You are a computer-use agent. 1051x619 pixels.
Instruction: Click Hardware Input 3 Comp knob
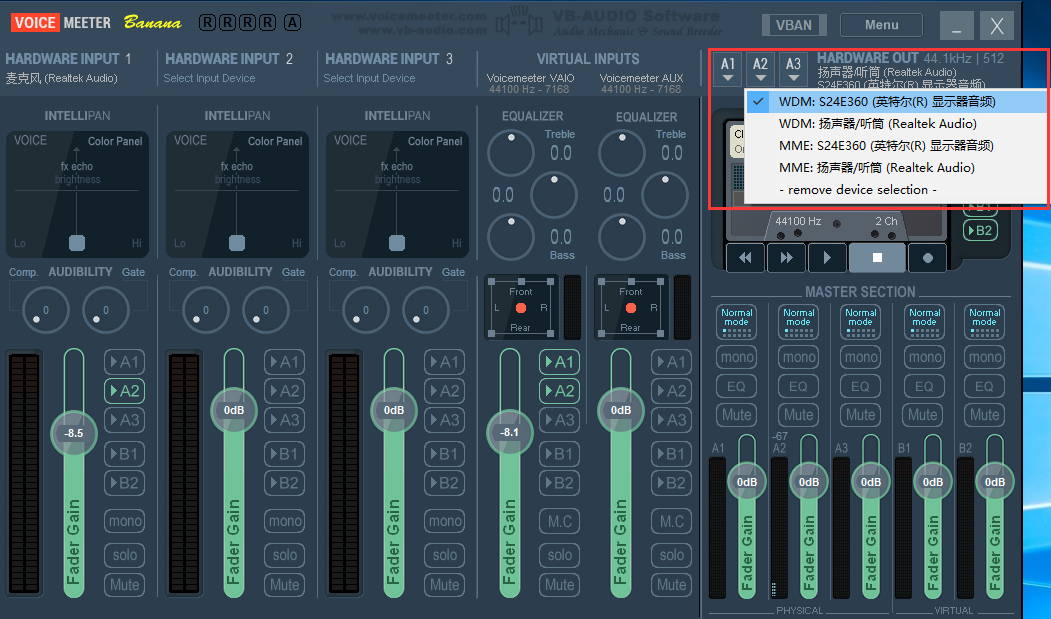[x=365, y=310]
